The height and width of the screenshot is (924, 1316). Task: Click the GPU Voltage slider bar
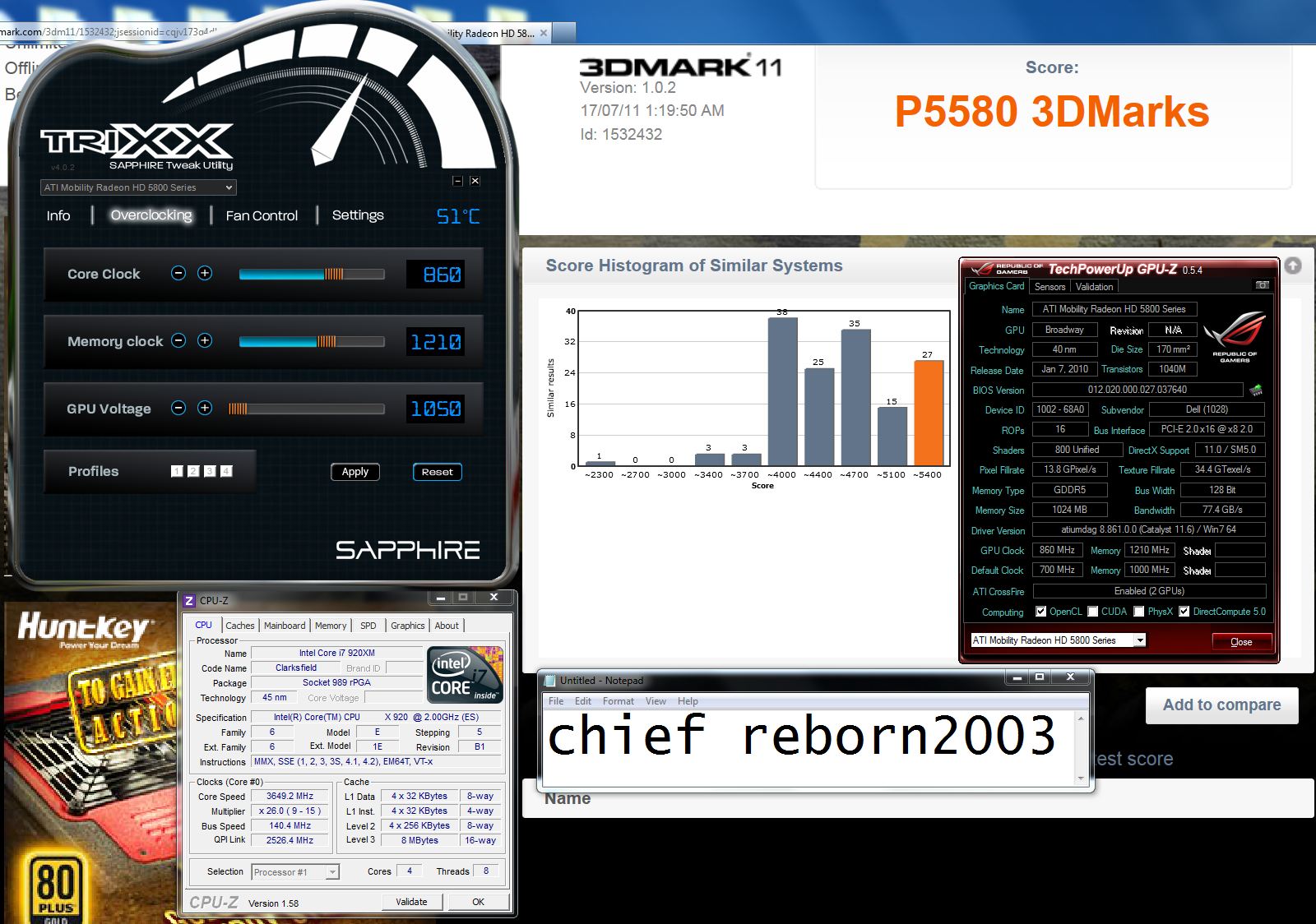point(306,409)
